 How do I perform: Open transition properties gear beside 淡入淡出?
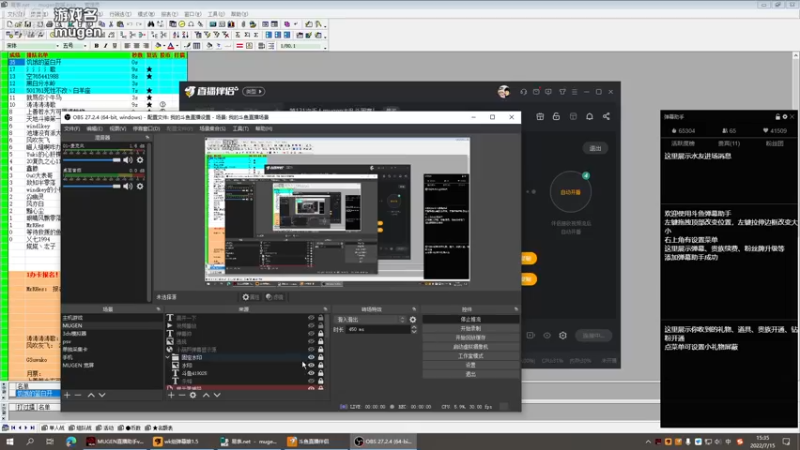tap(413, 319)
